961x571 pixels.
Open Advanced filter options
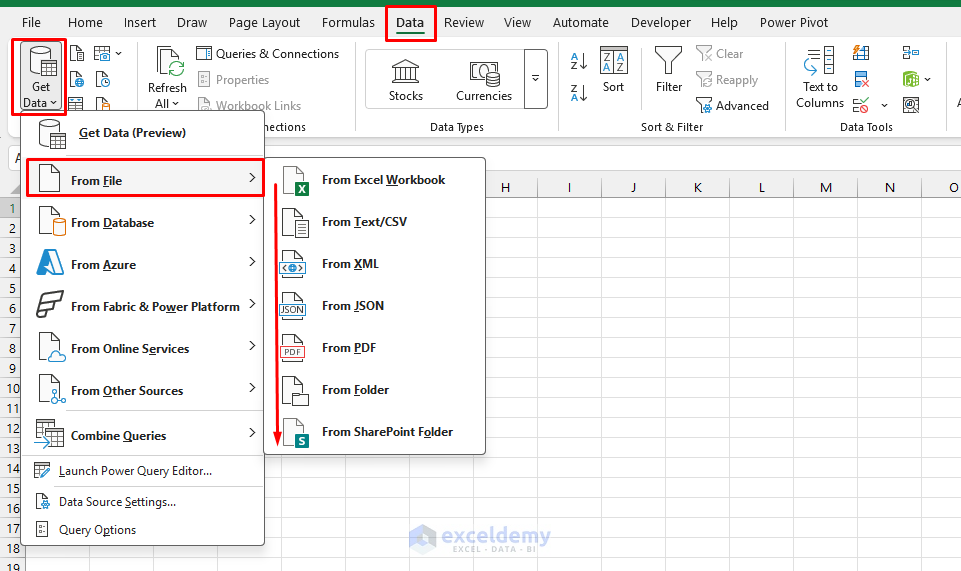[x=732, y=105]
